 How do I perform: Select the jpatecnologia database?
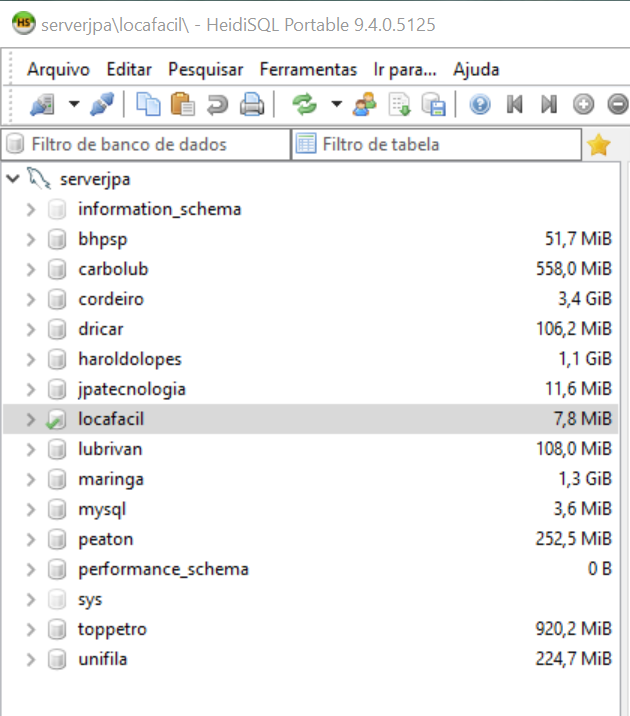[x=132, y=390]
